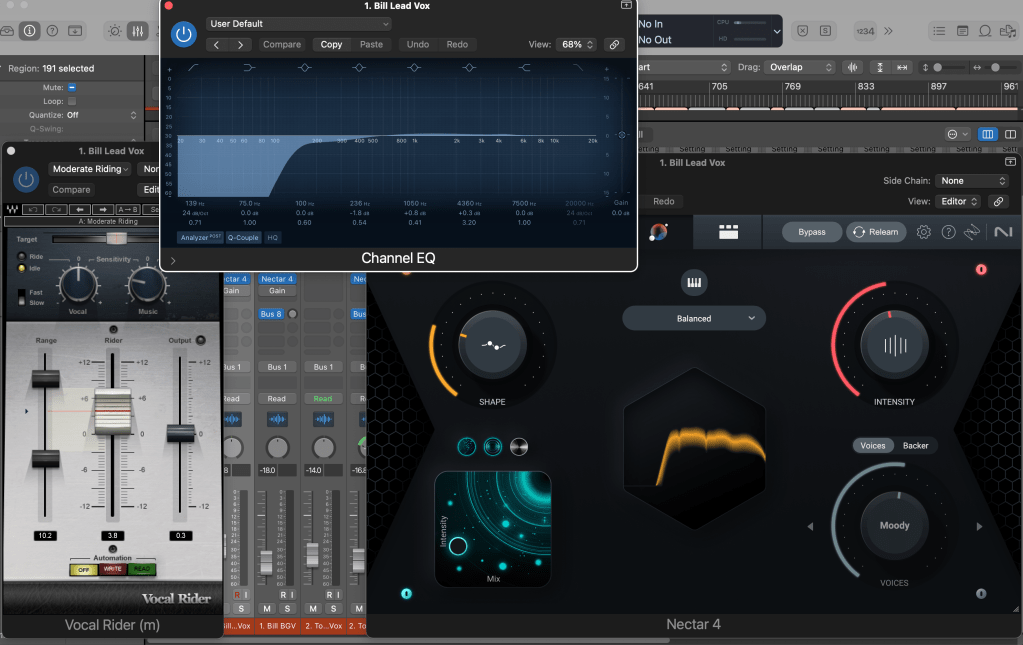Viewport: 1023px width, 645px height.
Task: Enable the Loop checkbox in Region inspector
Action: [72, 101]
